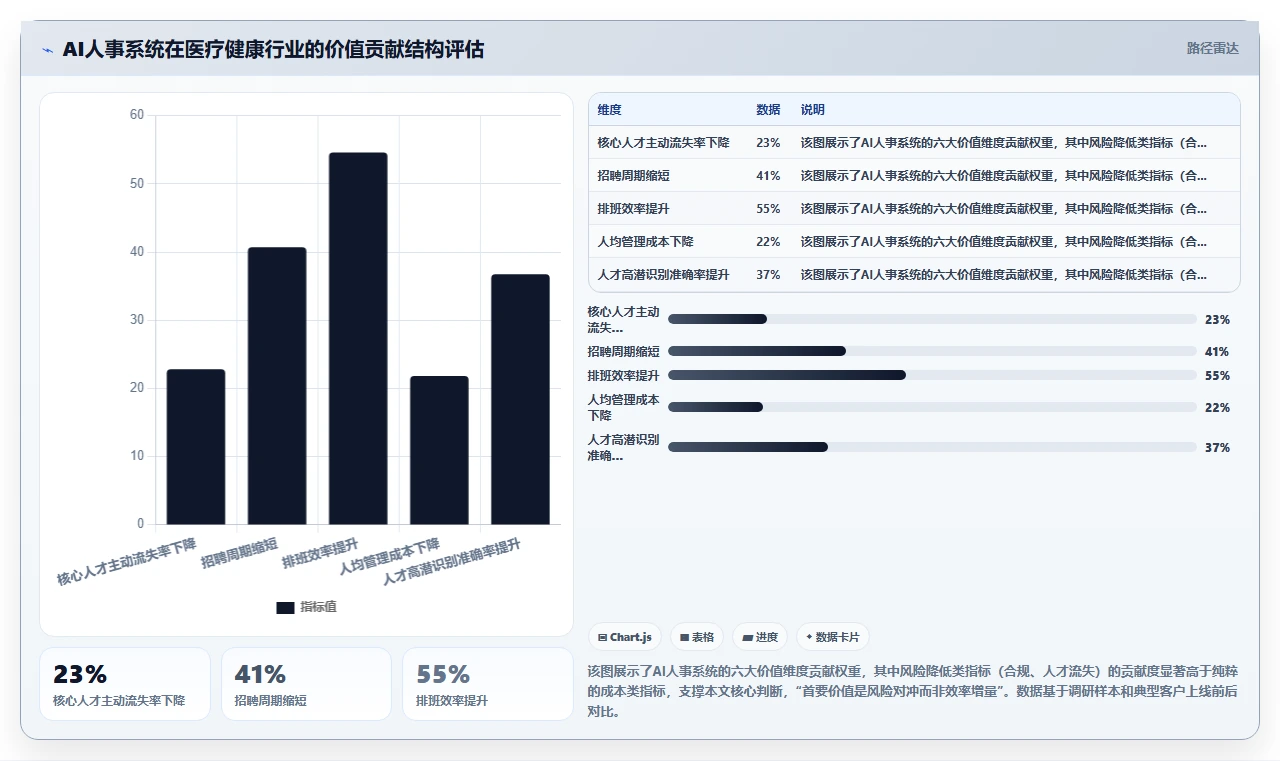Viewport: 1280px width, 761px height.
Task: Click the 维度 column header in the table
Action: [609, 110]
